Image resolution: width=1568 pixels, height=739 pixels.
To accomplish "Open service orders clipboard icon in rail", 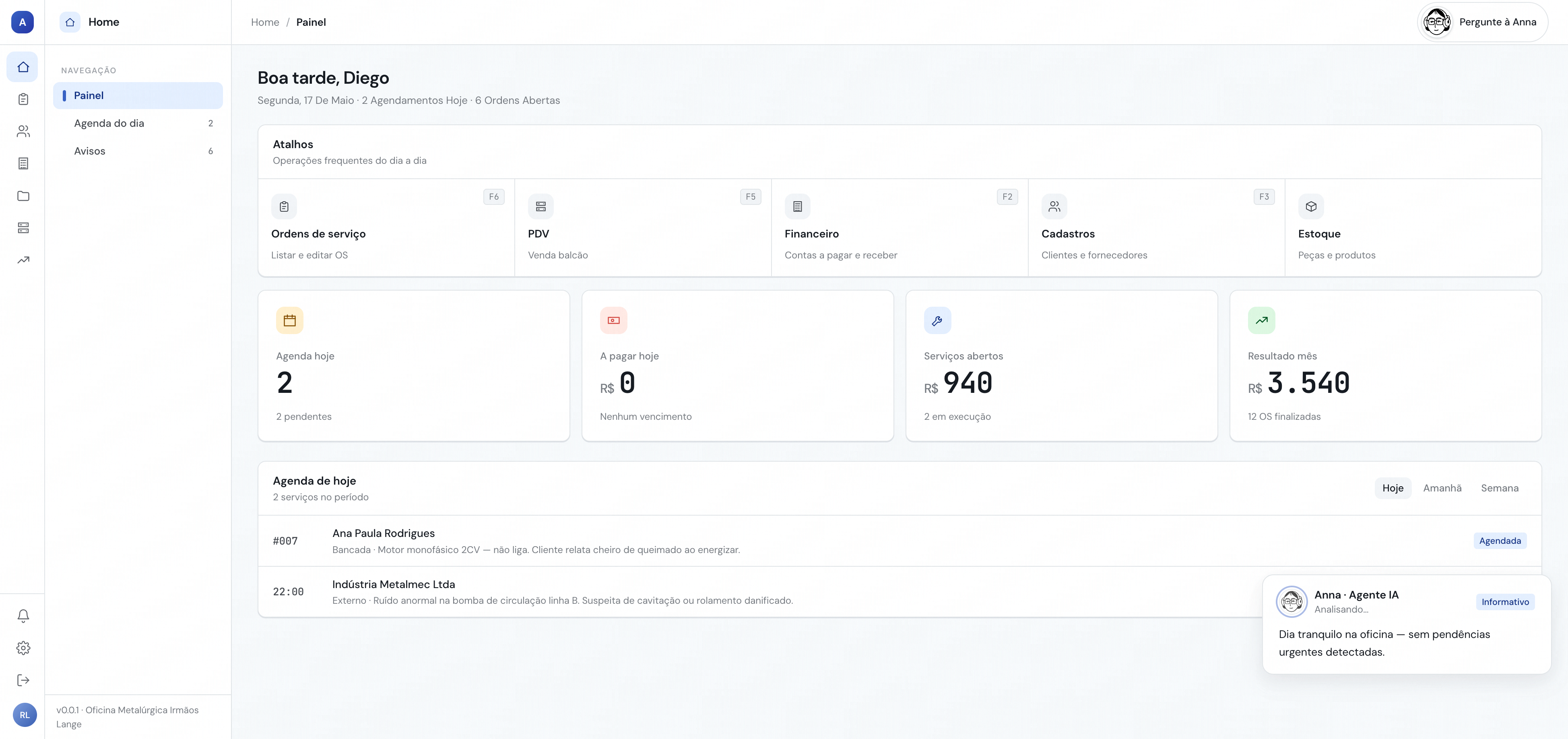I will tap(23, 99).
